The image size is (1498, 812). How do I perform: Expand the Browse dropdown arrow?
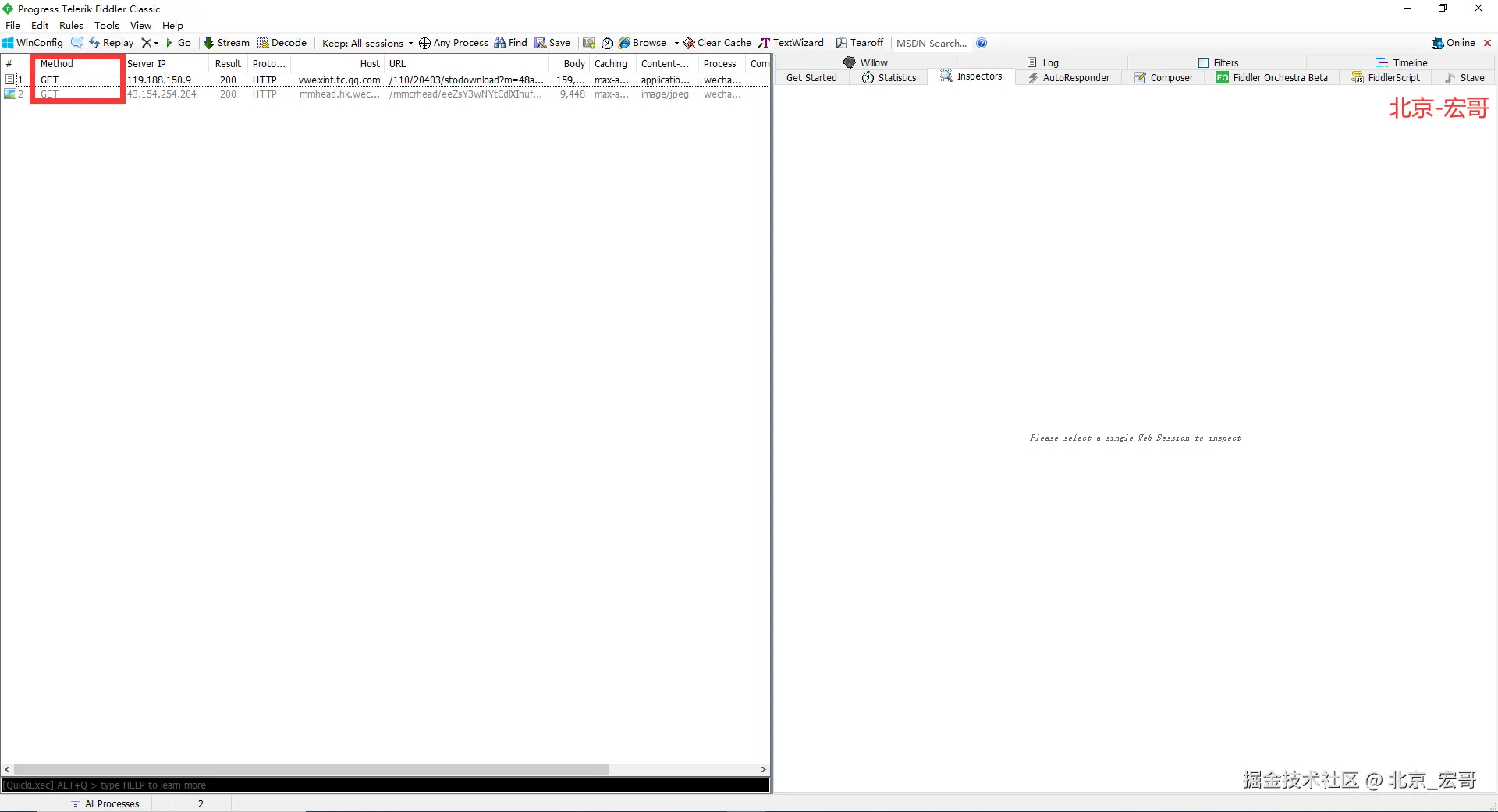pyautogui.click(x=676, y=43)
